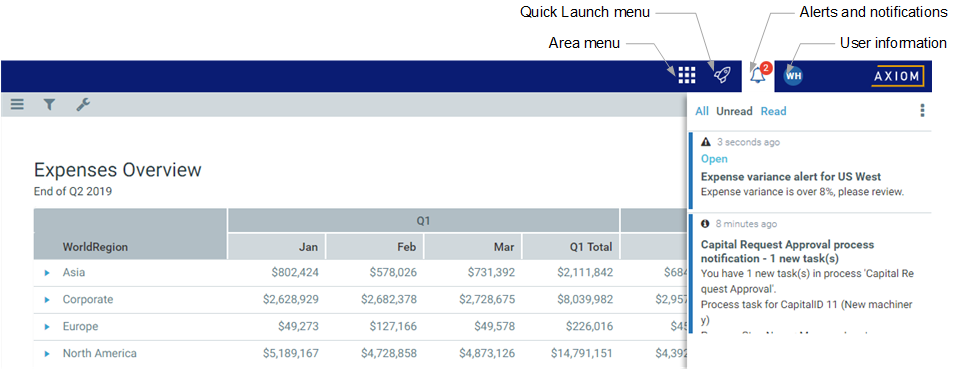Click the Open link in expense alert
956x370 pixels.
tap(714, 158)
